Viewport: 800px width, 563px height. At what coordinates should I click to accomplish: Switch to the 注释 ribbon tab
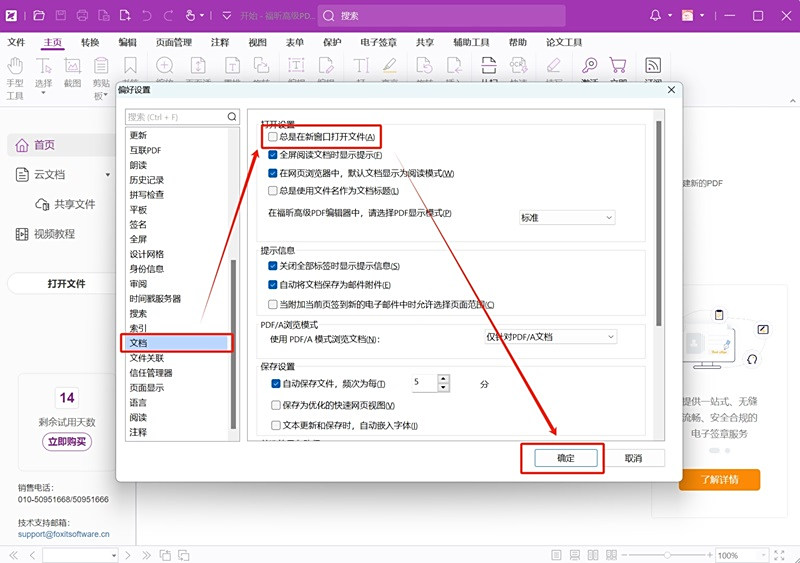220,43
